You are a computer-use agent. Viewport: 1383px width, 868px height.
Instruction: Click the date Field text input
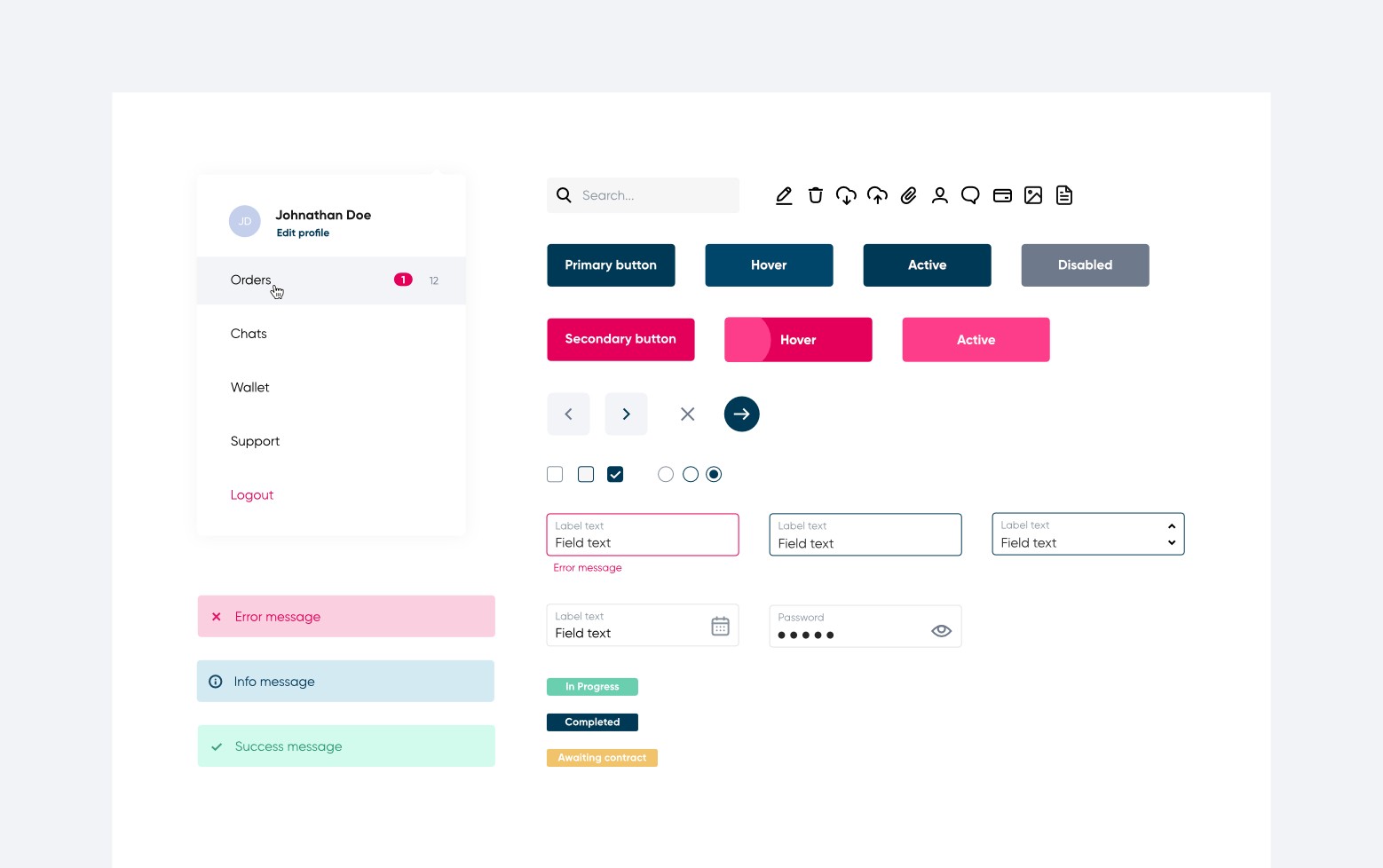(x=643, y=625)
